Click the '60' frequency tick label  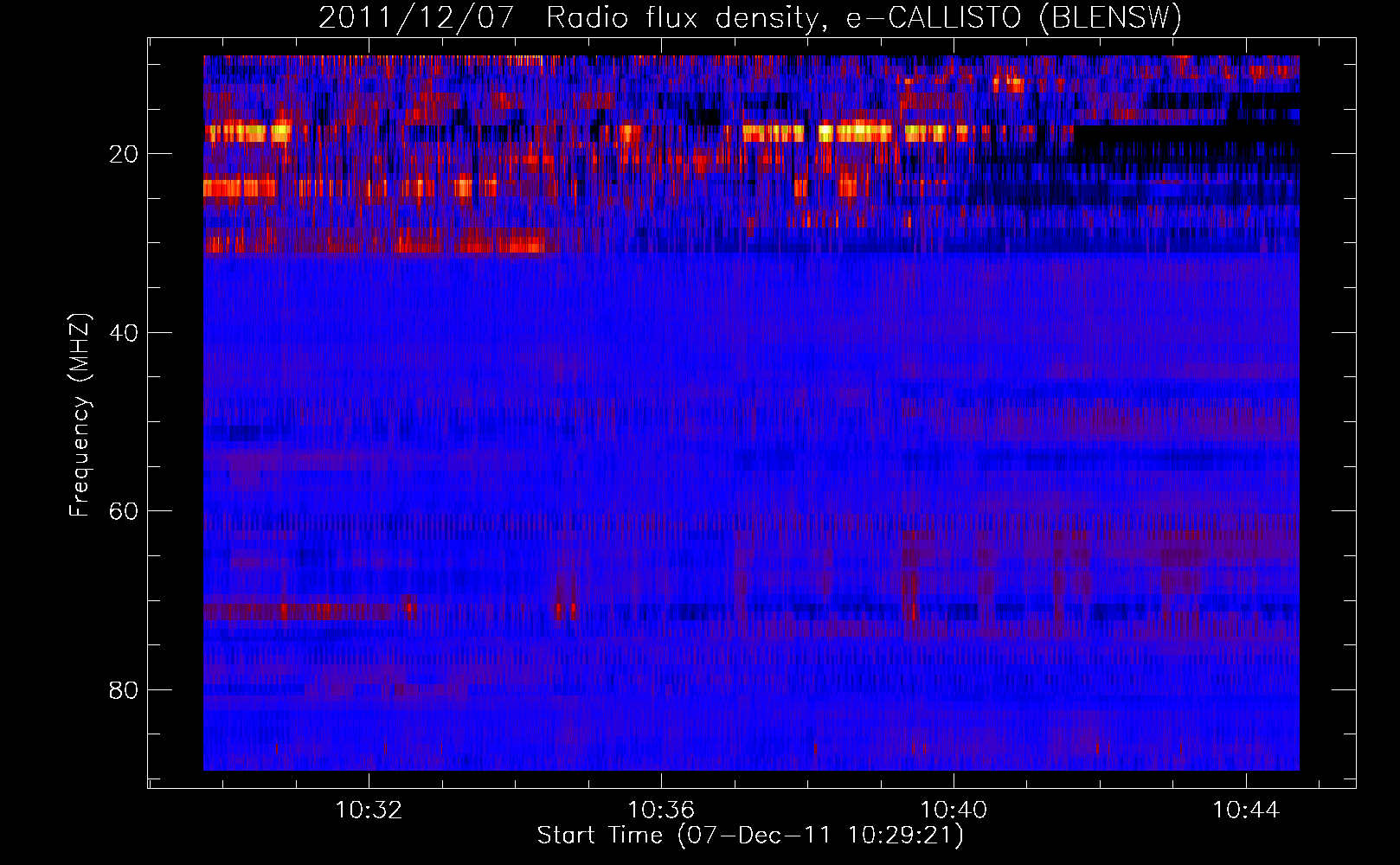(124, 511)
